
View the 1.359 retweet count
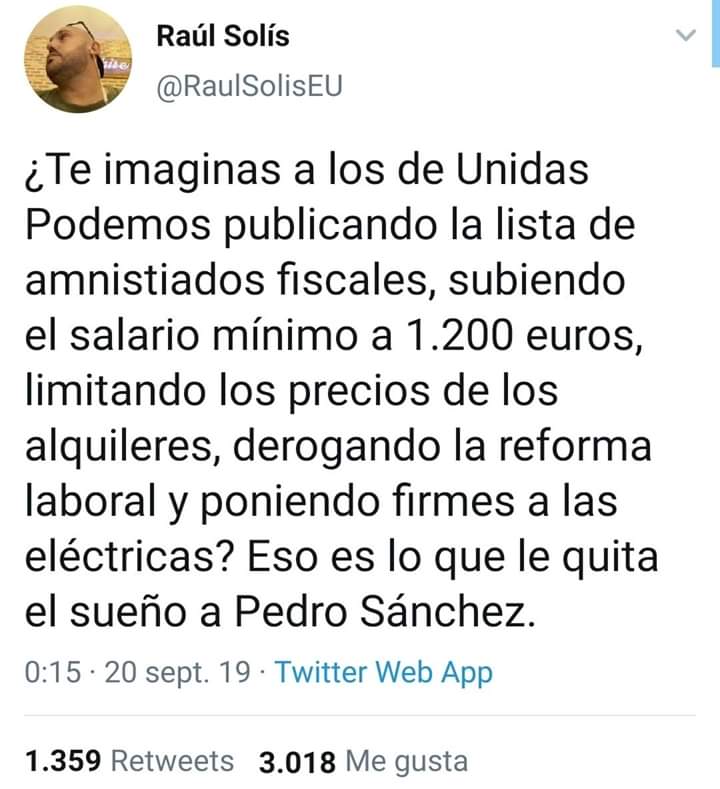tap(63, 761)
